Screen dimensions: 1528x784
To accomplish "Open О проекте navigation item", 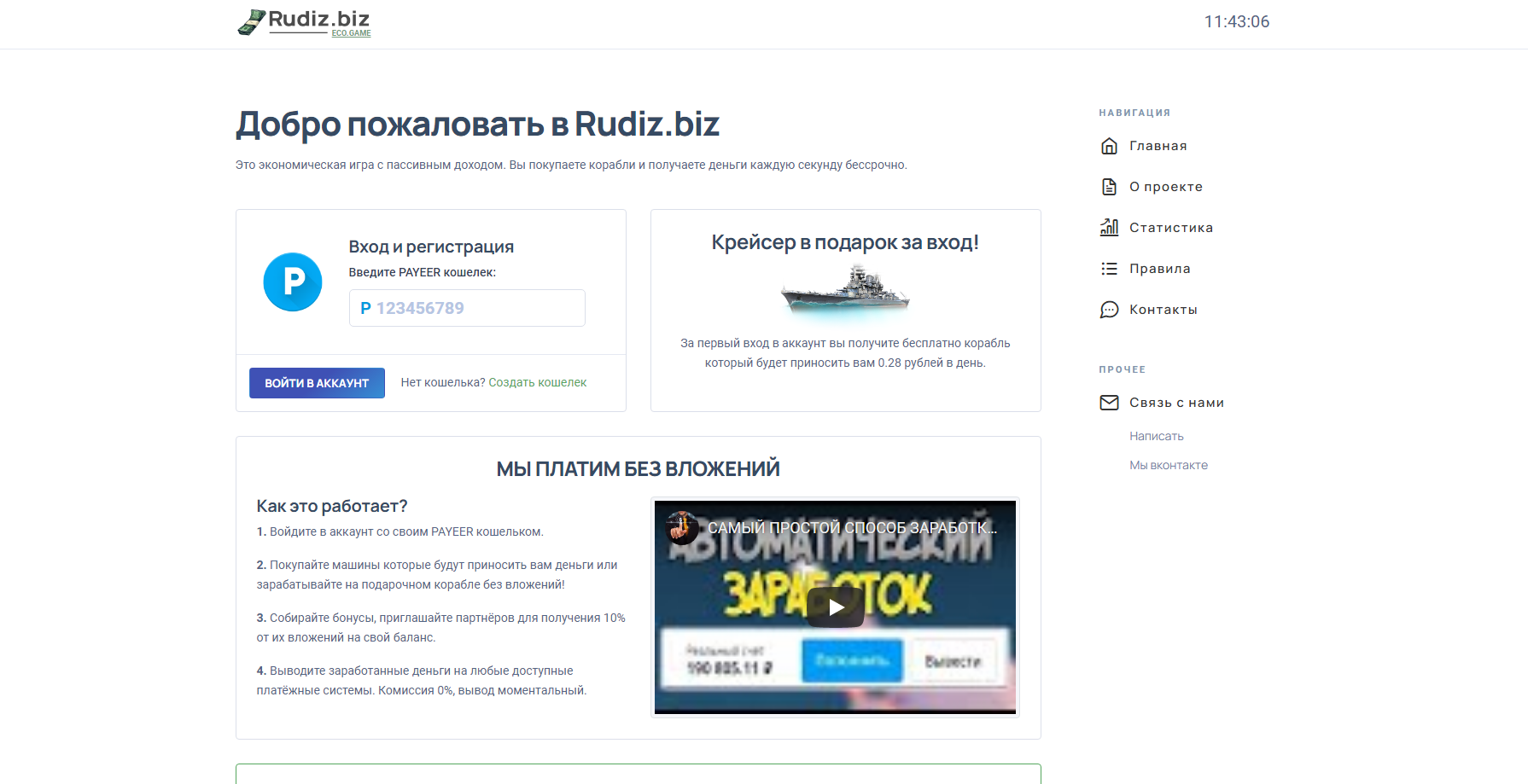I will [x=1166, y=187].
